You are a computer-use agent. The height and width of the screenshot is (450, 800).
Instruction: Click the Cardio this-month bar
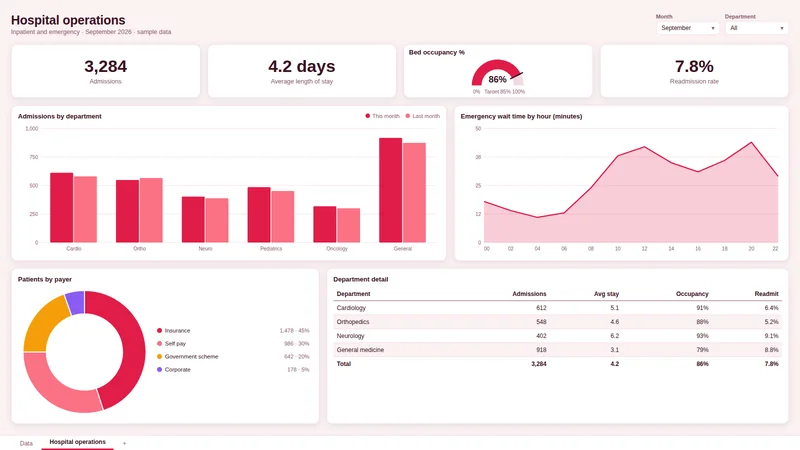62,208
